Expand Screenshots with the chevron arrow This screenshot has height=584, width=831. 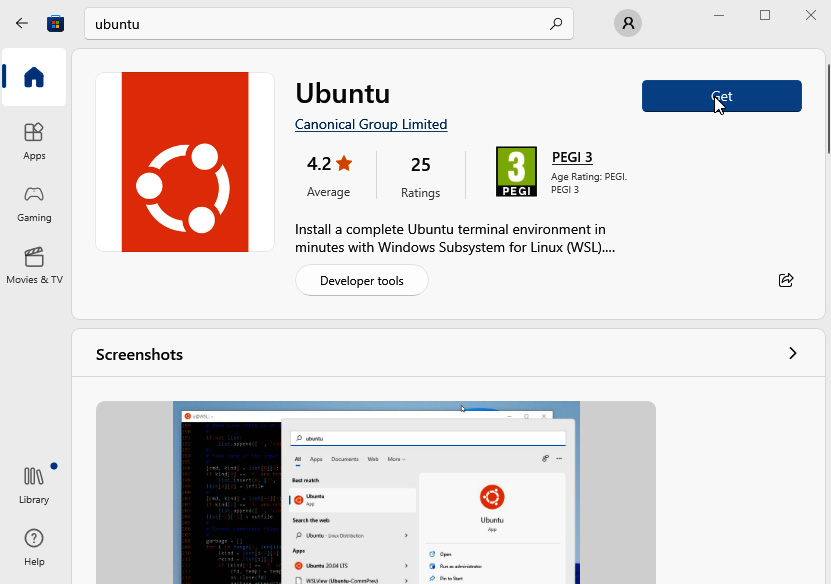click(792, 353)
